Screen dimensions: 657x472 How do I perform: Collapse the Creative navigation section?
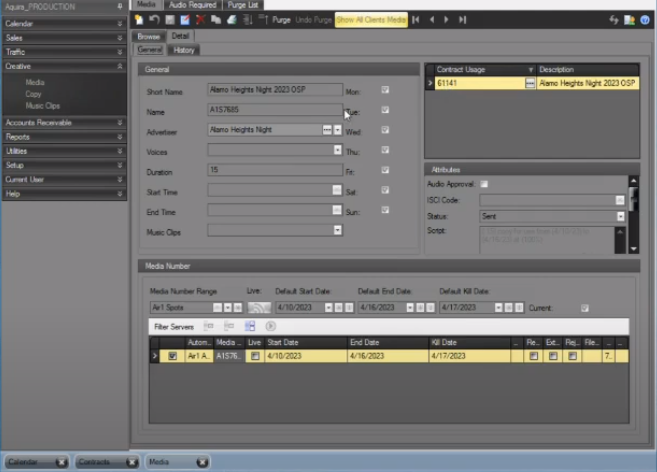click(x=64, y=66)
